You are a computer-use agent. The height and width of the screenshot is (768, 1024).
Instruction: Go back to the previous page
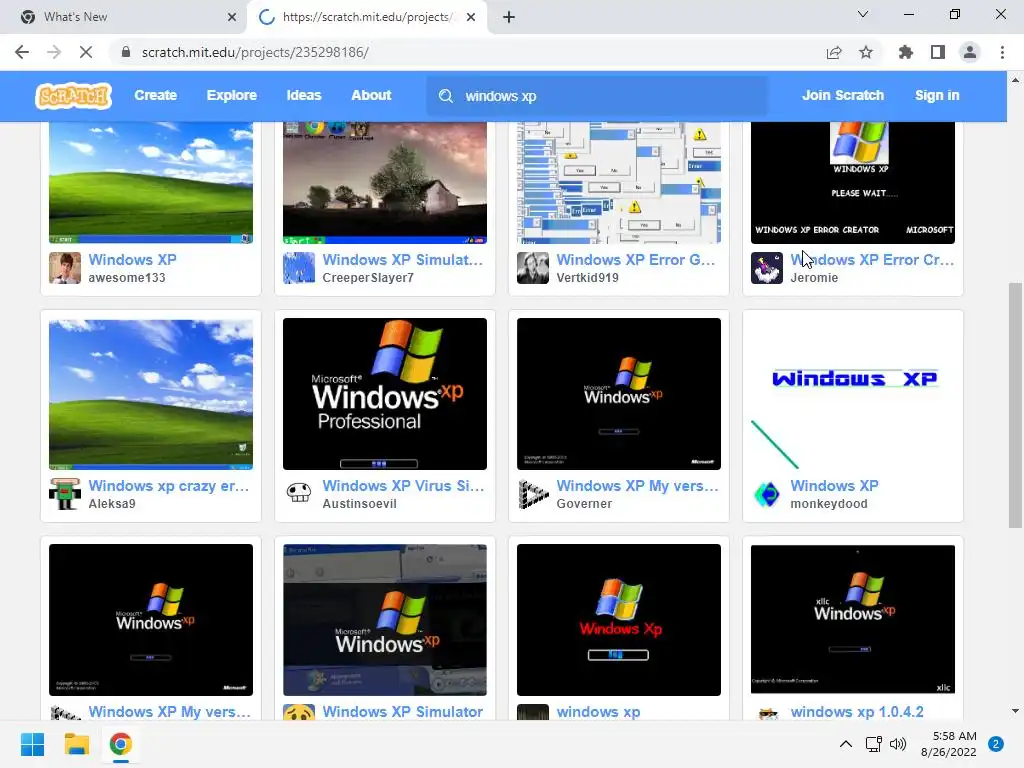pyautogui.click(x=22, y=52)
